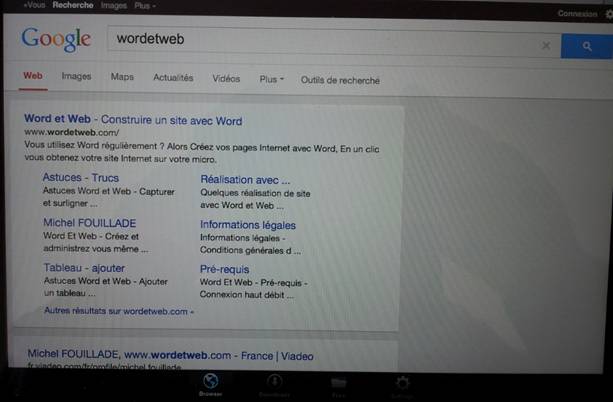Open Outils de recherche

340,80
